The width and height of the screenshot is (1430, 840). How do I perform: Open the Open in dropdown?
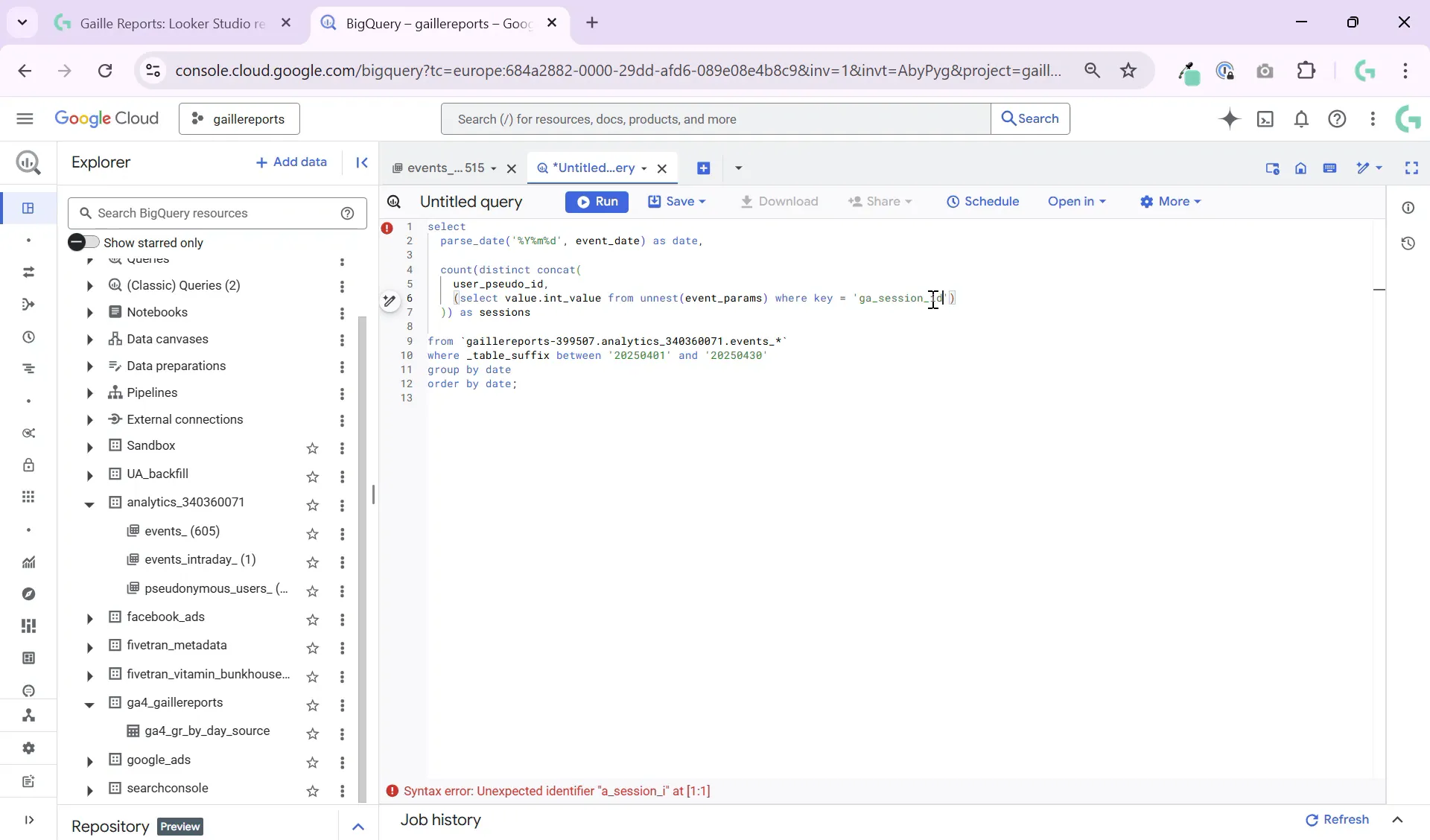pyautogui.click(x=1076, y=202)
